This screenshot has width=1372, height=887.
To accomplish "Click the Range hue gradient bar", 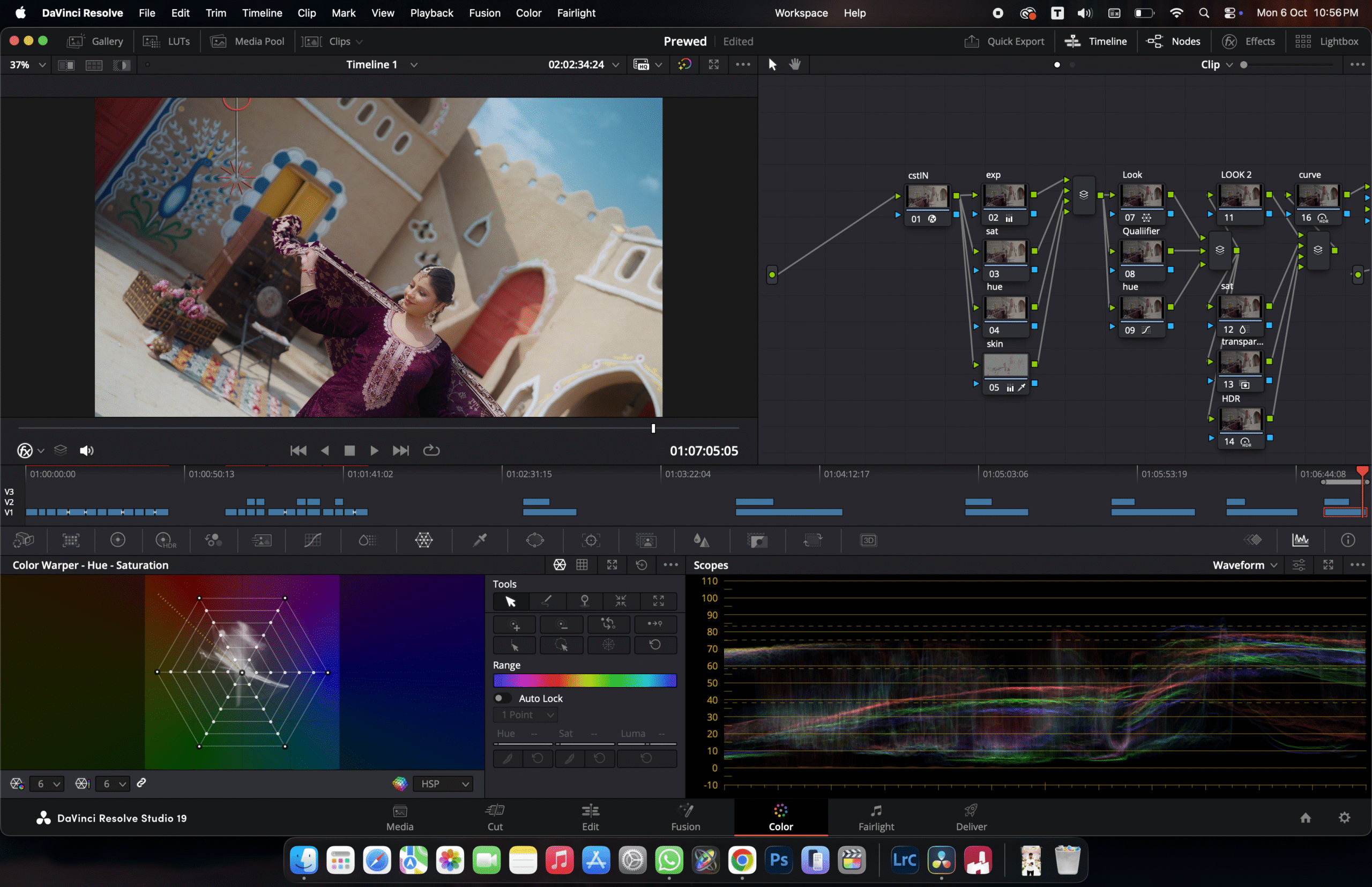I will [x=584, y=681].
